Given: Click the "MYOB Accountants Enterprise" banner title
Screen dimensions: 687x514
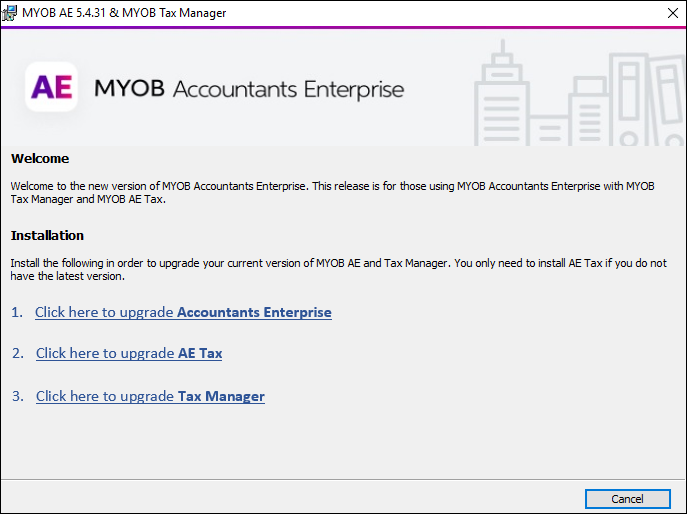Looking at the screenshot, I should (249, 89).
